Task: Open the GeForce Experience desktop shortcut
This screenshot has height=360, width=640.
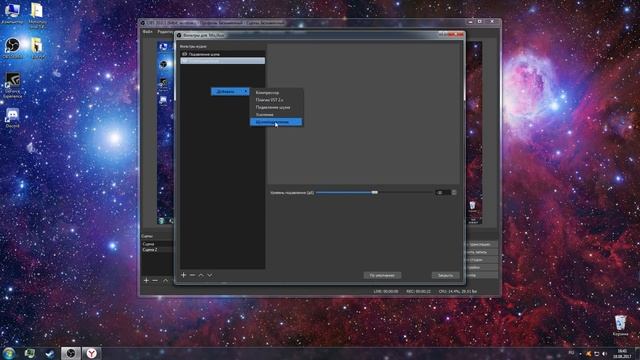Action: (x=12, y=85)
